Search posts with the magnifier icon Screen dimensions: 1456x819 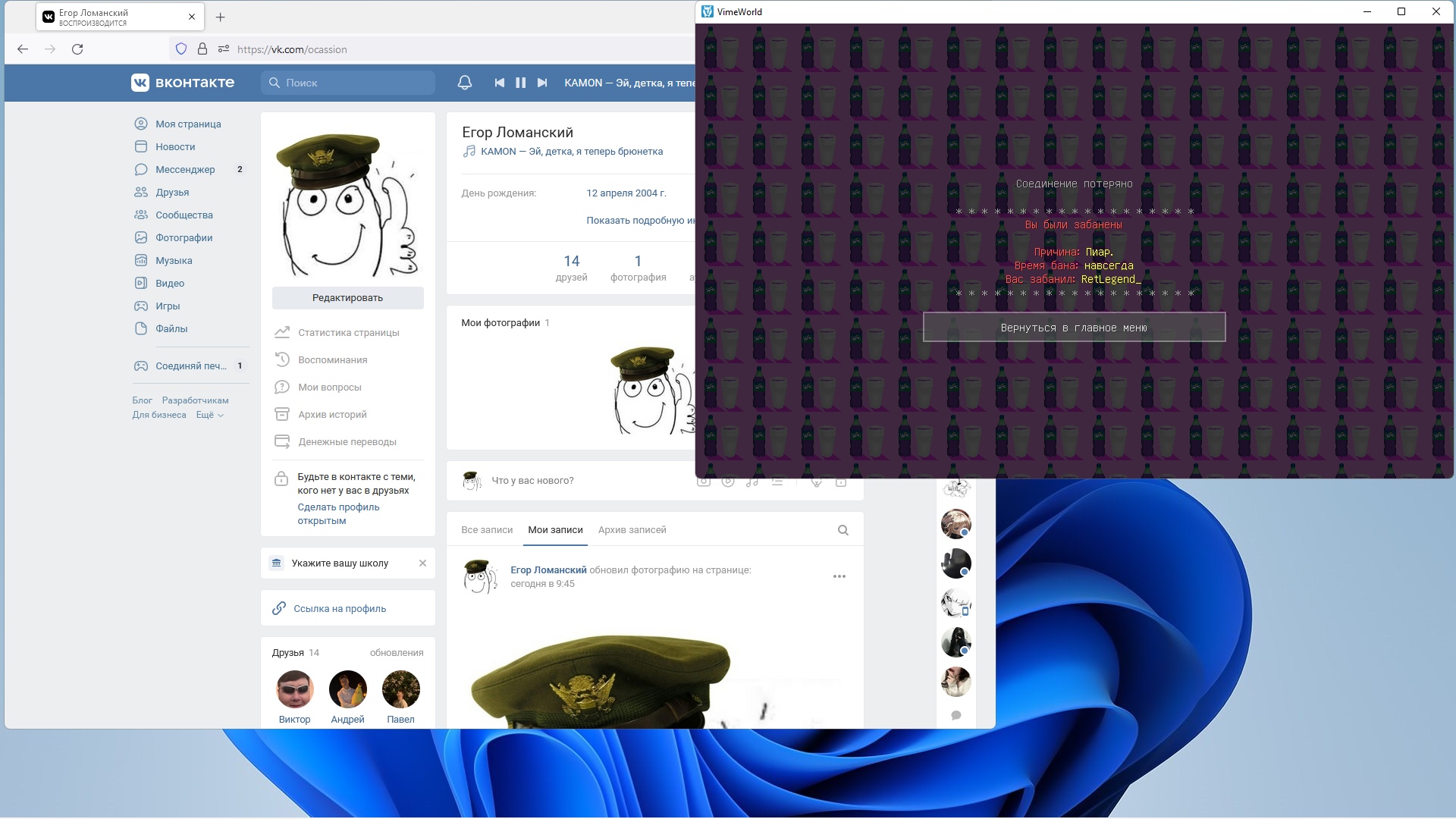[843, 529]
